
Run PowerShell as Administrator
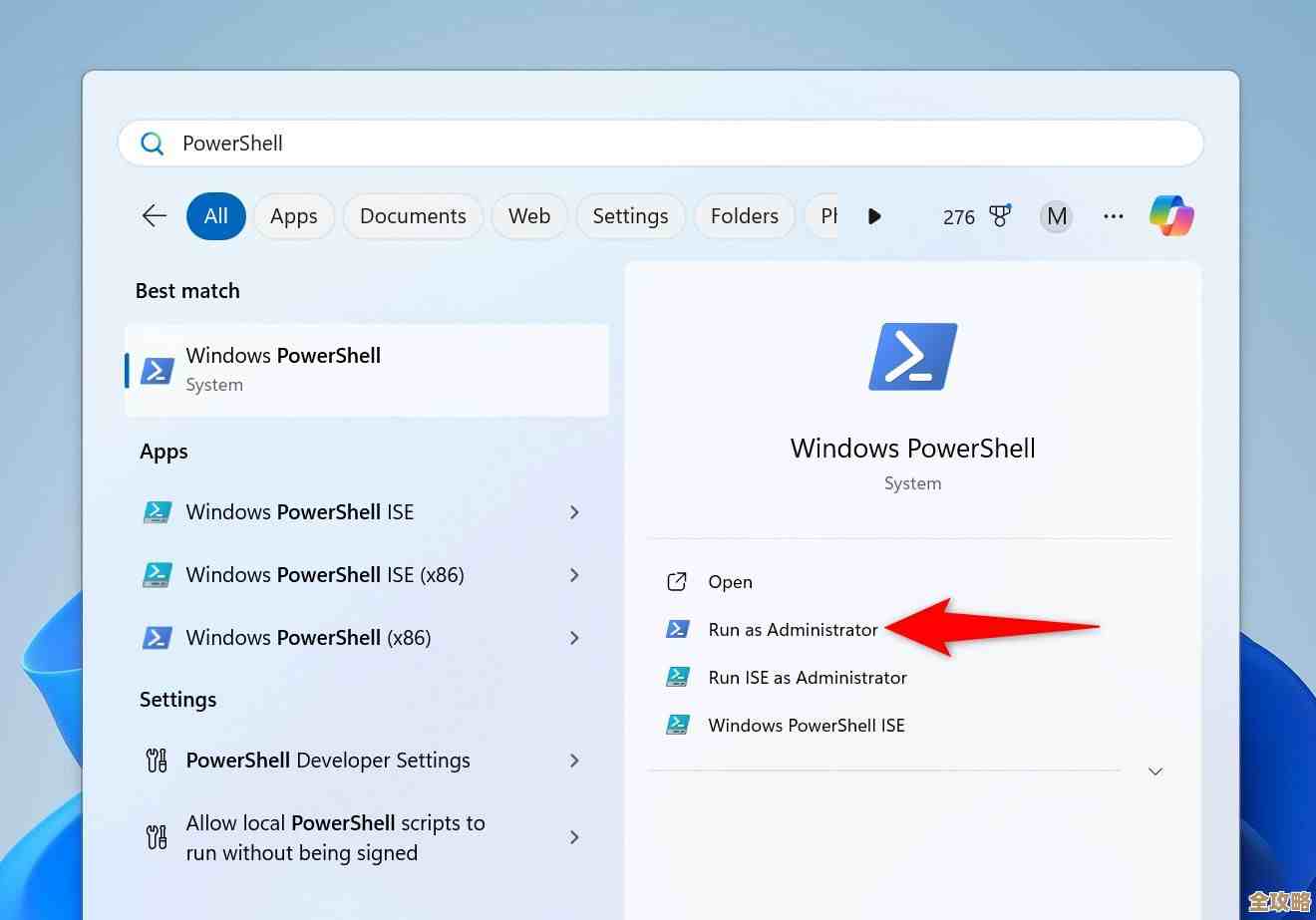793,629
